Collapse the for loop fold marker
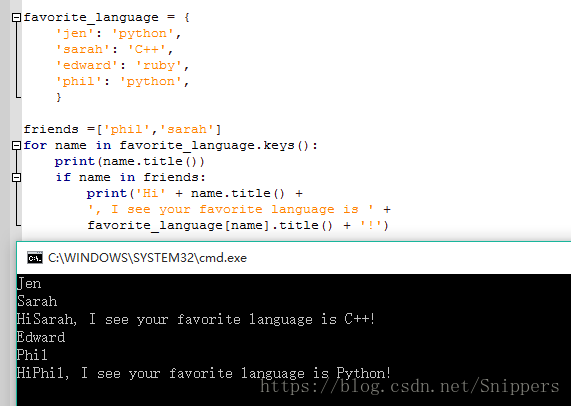 (x=16, y=146)
